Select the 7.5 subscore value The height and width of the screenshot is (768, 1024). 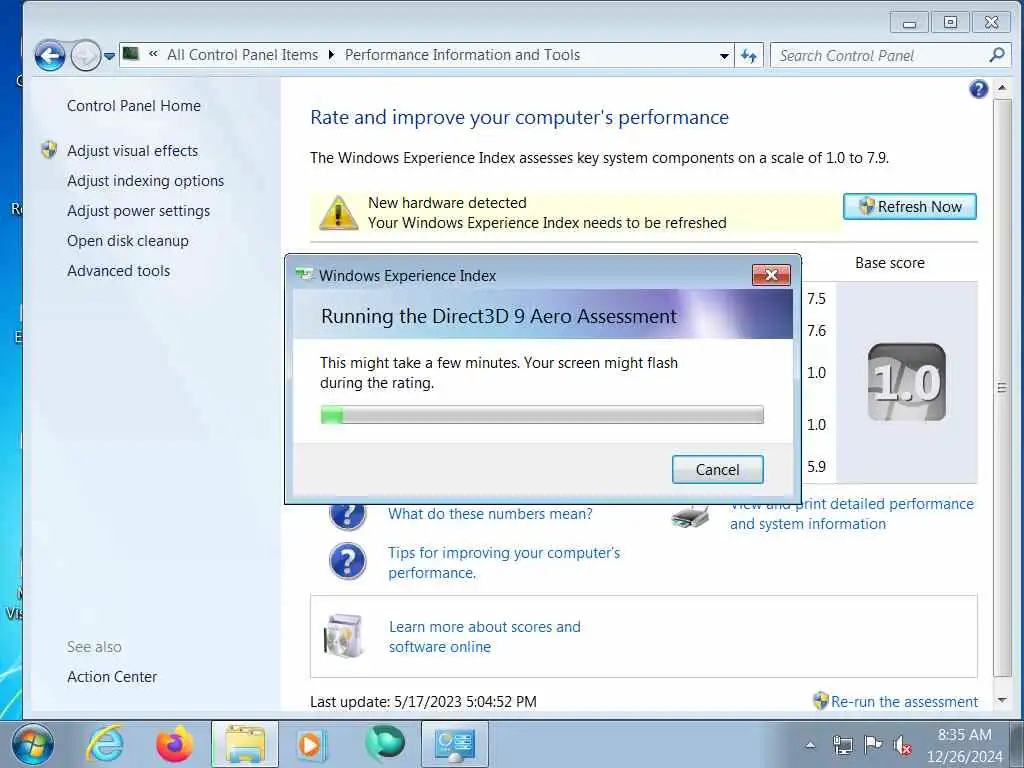tap(816, 298)
